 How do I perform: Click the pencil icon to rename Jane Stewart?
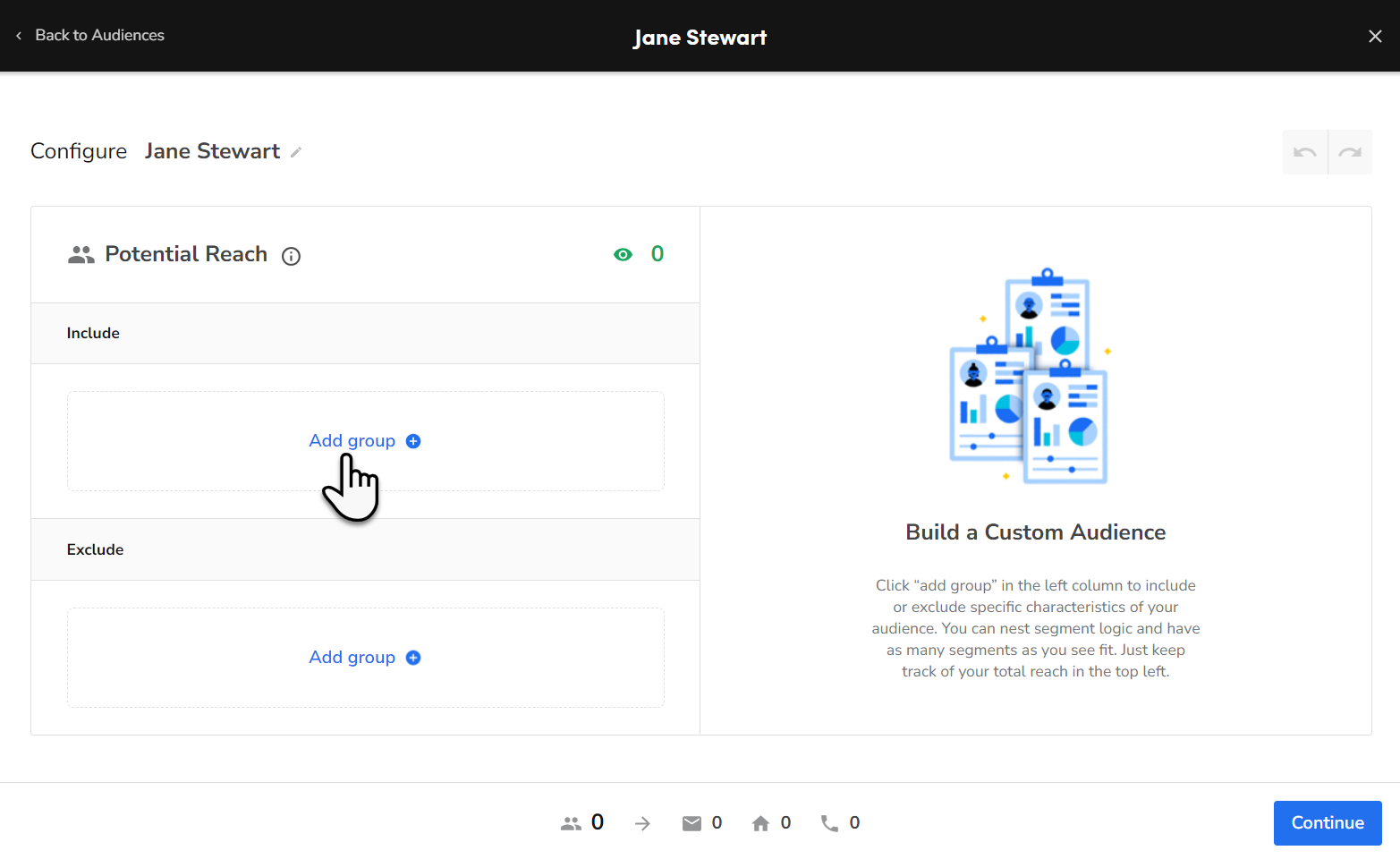click(295, 151)
